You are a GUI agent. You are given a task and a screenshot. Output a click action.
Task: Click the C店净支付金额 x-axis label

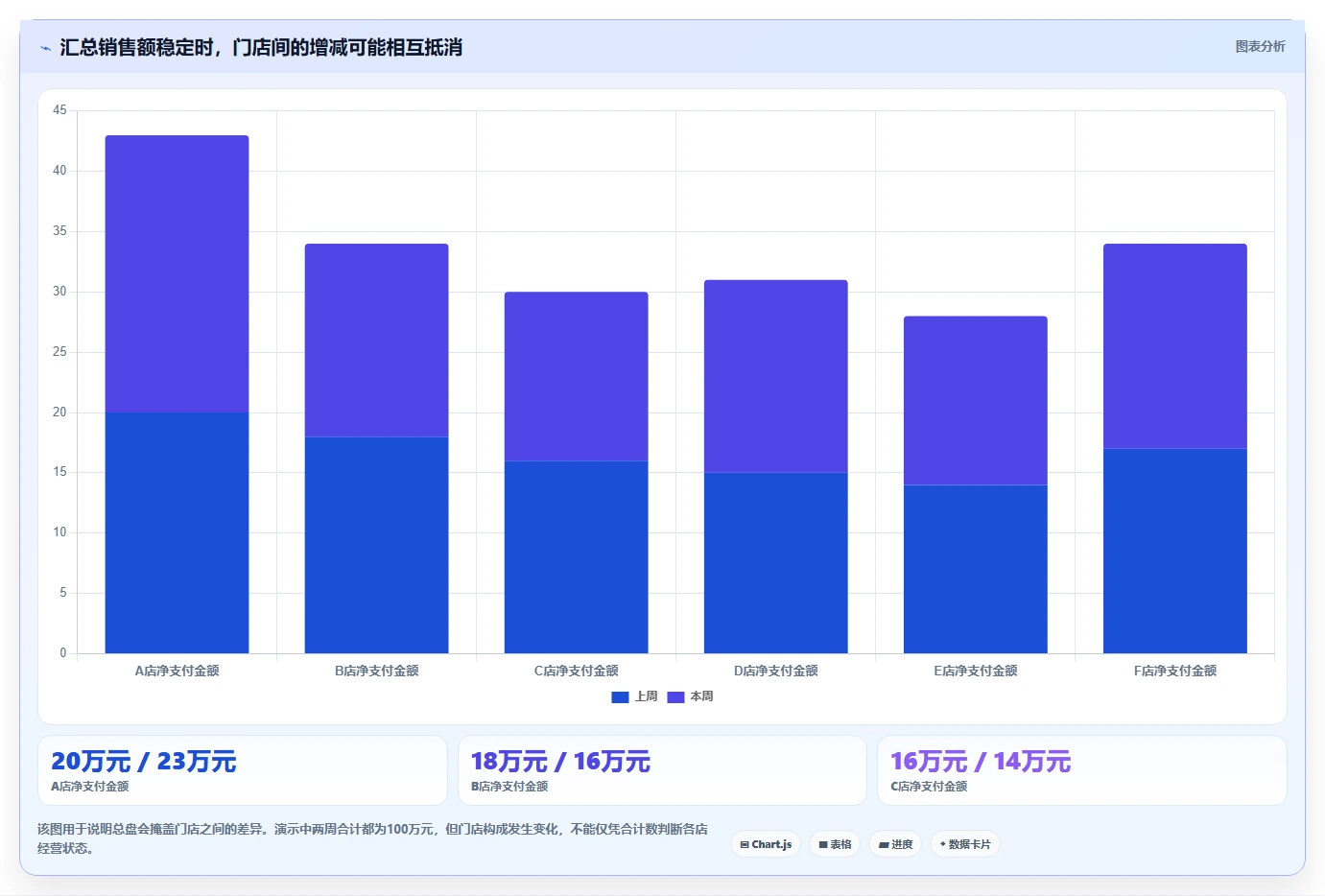(576, 671)
